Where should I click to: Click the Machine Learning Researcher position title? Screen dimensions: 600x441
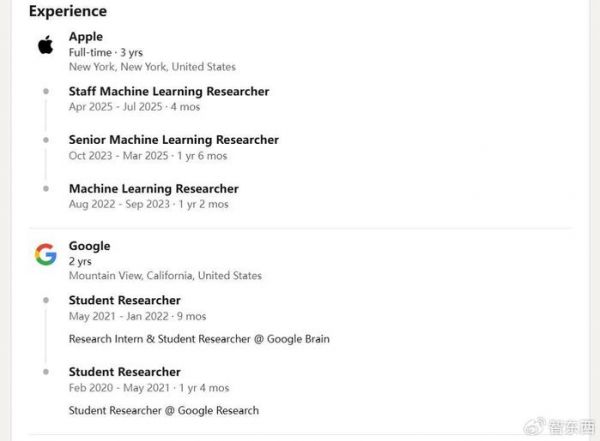tap(154, 188)
